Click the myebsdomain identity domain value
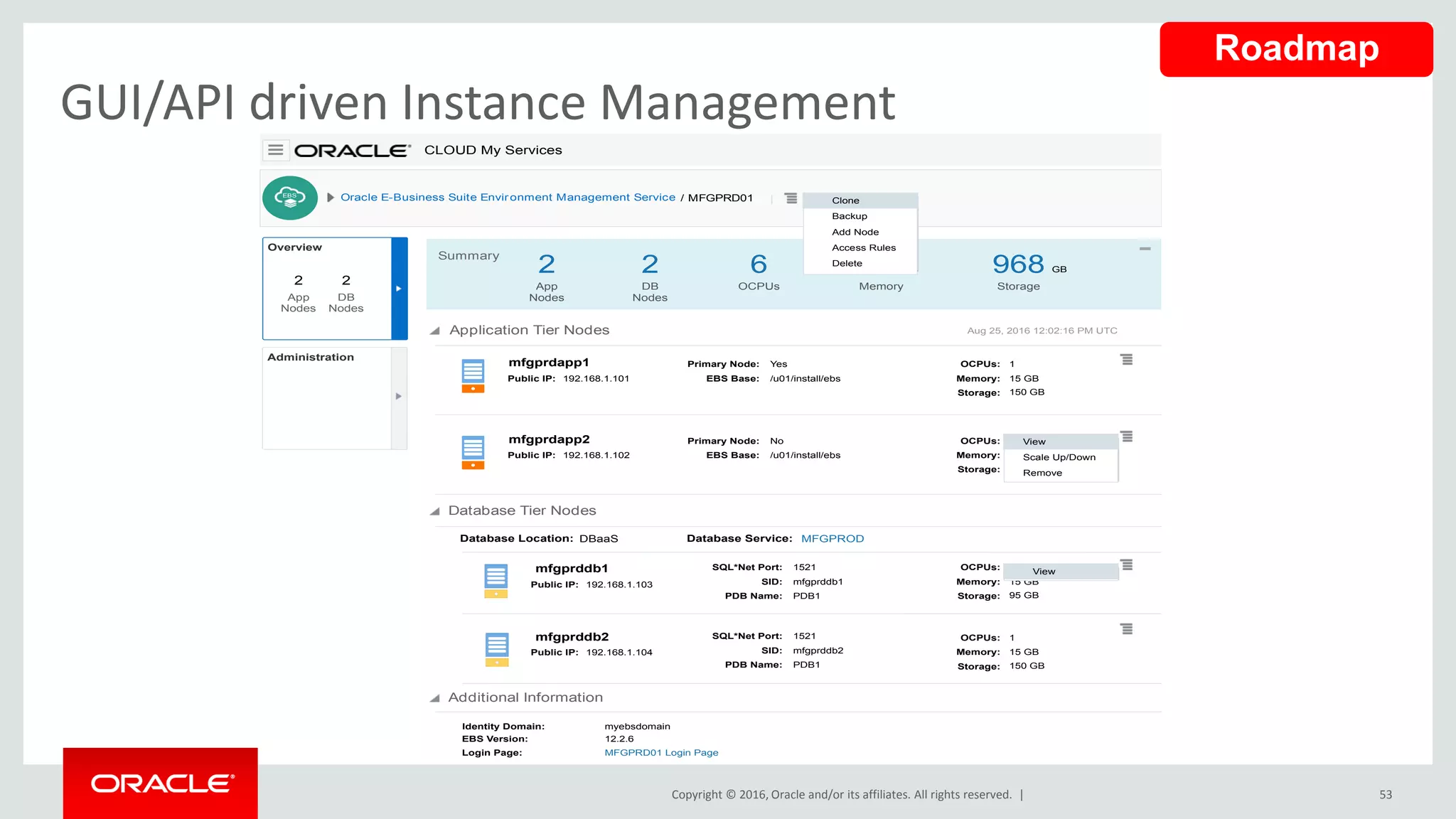The width and height of the screenshot is (1456, 819). pos(638,727)
